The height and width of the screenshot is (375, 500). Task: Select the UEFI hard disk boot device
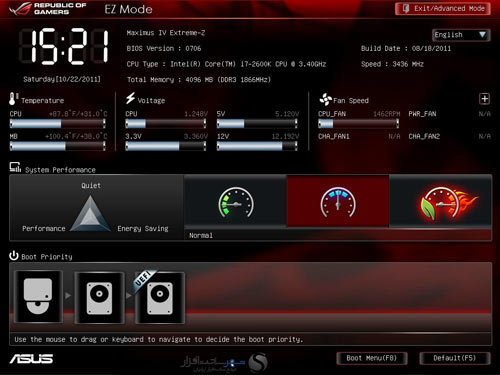point(160,298)
